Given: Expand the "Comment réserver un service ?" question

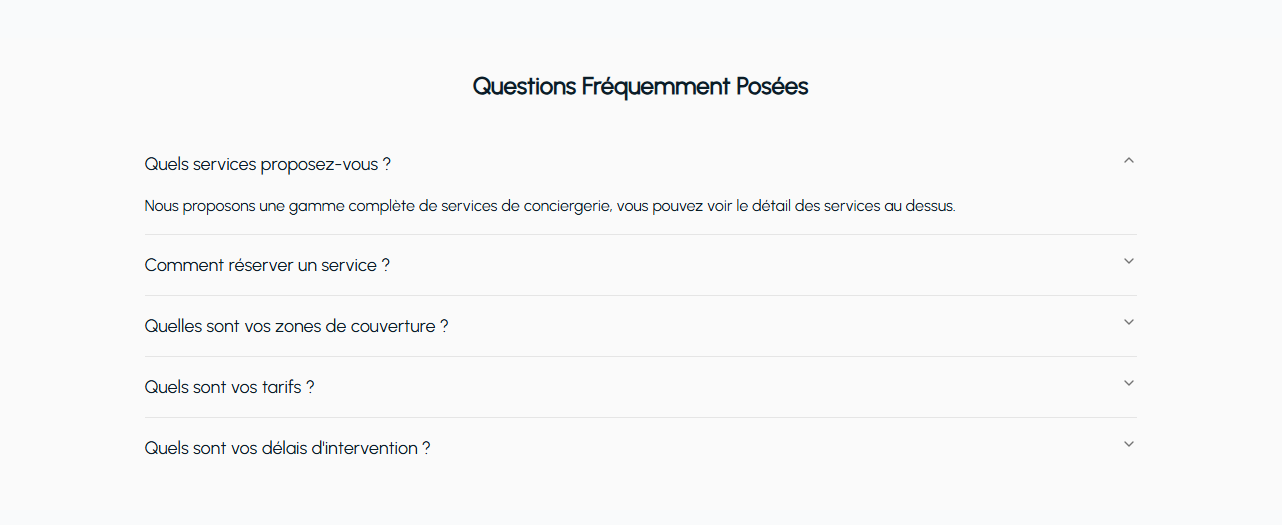Looking at the screenshot, I should click(267, 265).
